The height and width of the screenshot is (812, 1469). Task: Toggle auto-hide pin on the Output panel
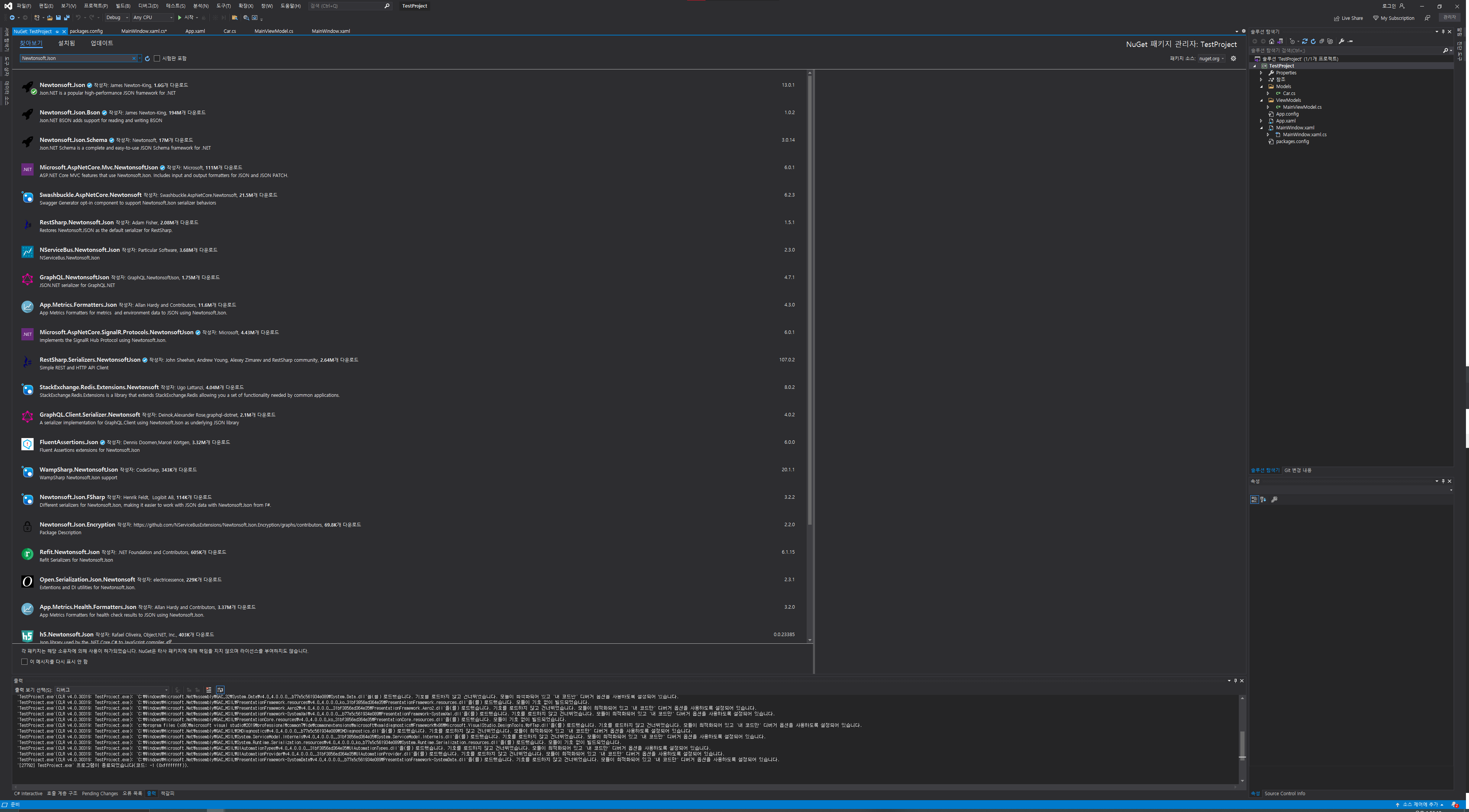(x=1236, y=680)
